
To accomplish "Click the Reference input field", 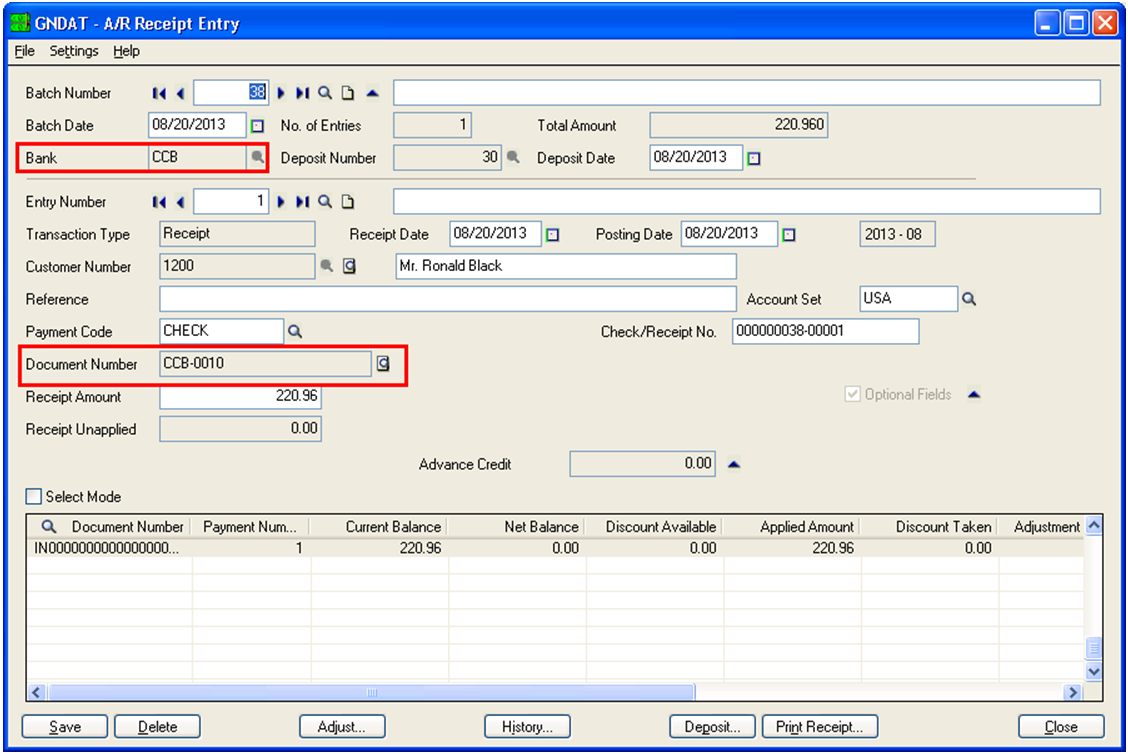I will tap(447, 299).
